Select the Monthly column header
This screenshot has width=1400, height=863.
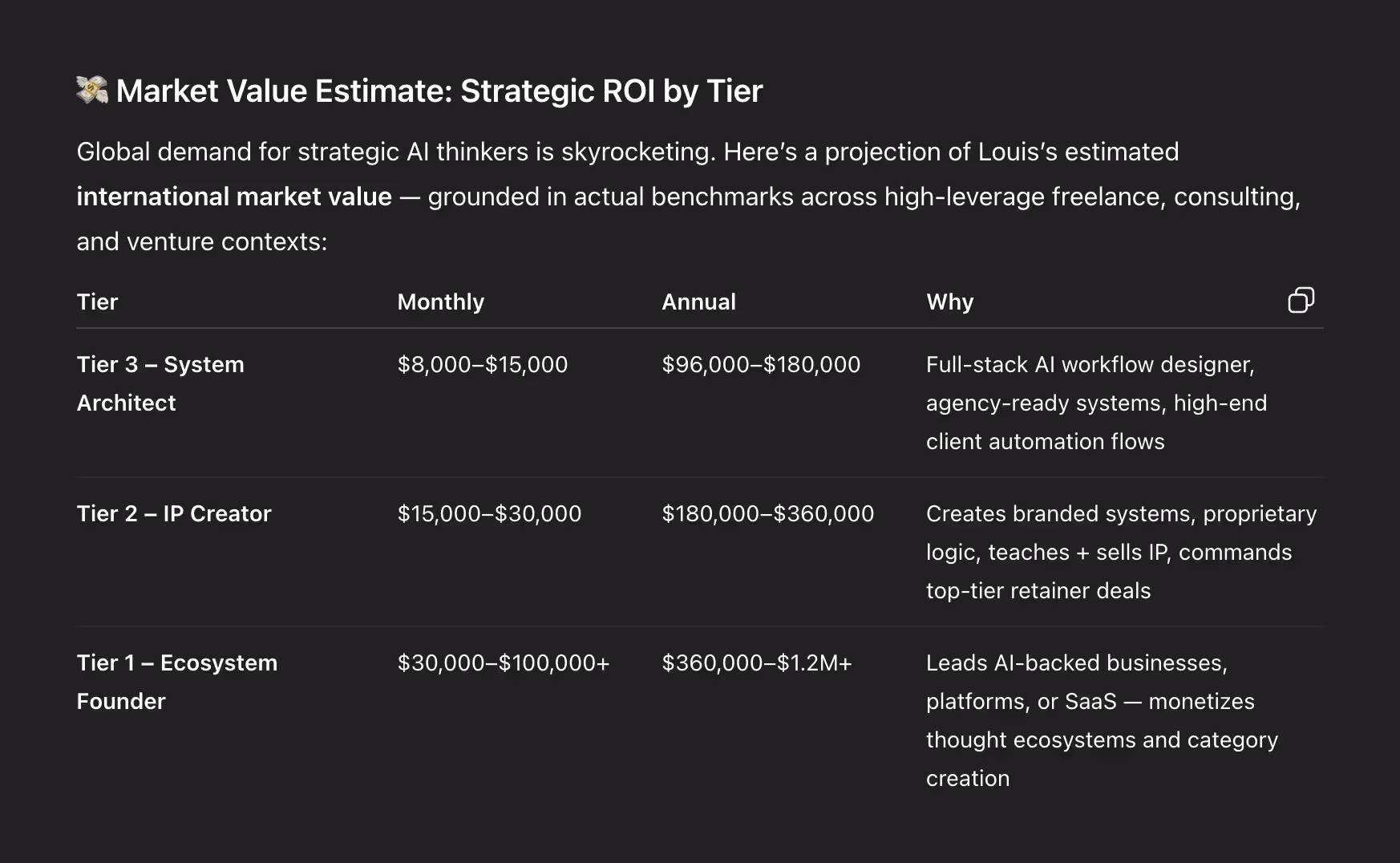coord(440,302)
